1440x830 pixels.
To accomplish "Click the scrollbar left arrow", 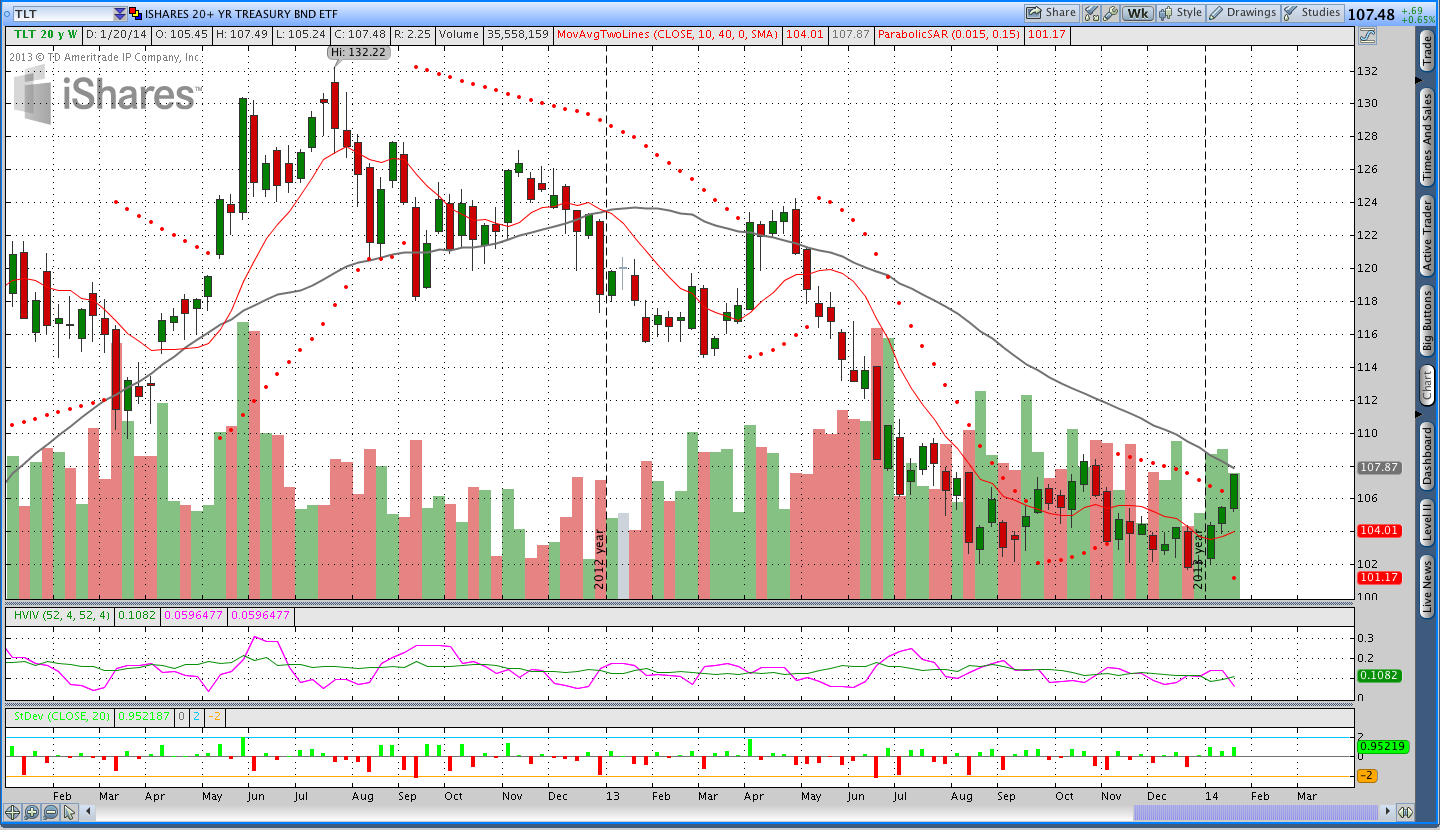I will tap(86, 812).
